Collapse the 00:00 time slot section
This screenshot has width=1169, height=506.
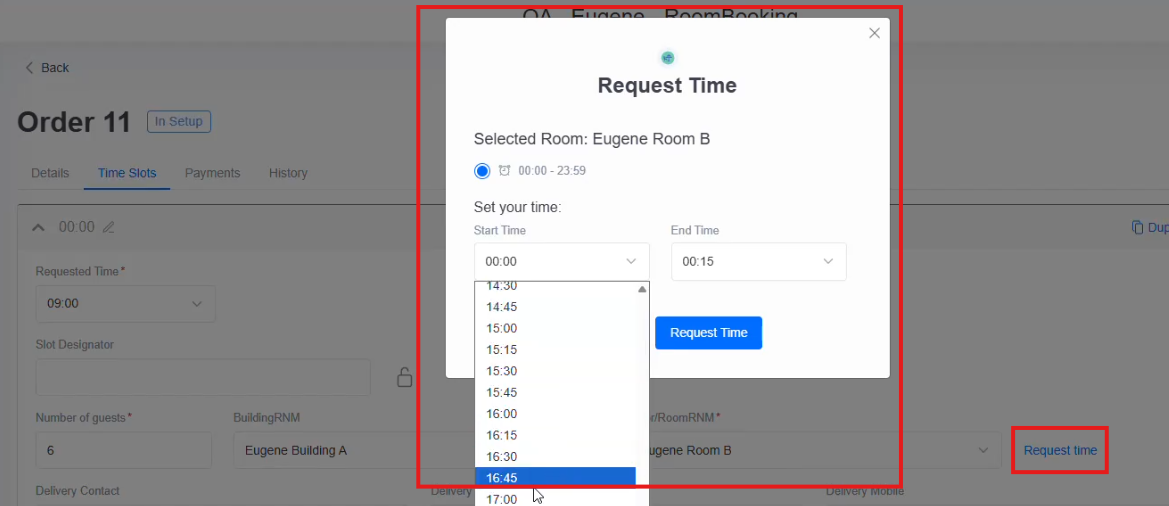[38, 227]
